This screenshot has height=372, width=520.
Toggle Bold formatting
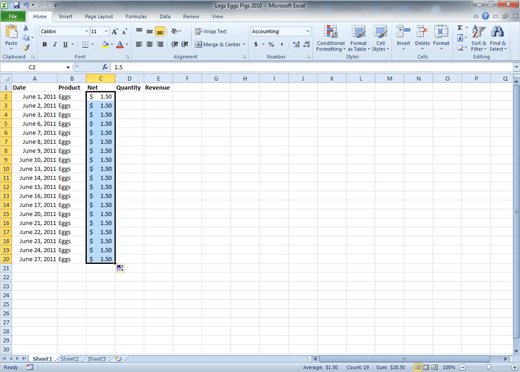pos(45,44)
